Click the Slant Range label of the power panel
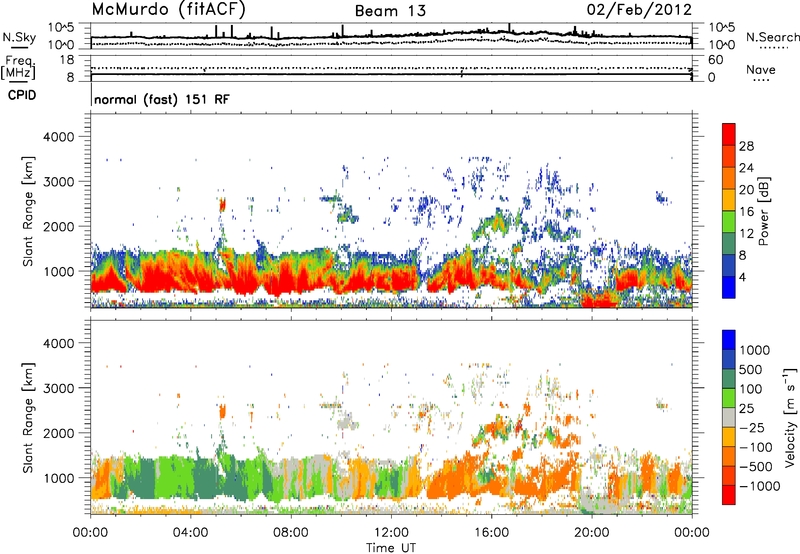The height and width of the screenshot is (554, 800). 28,211
